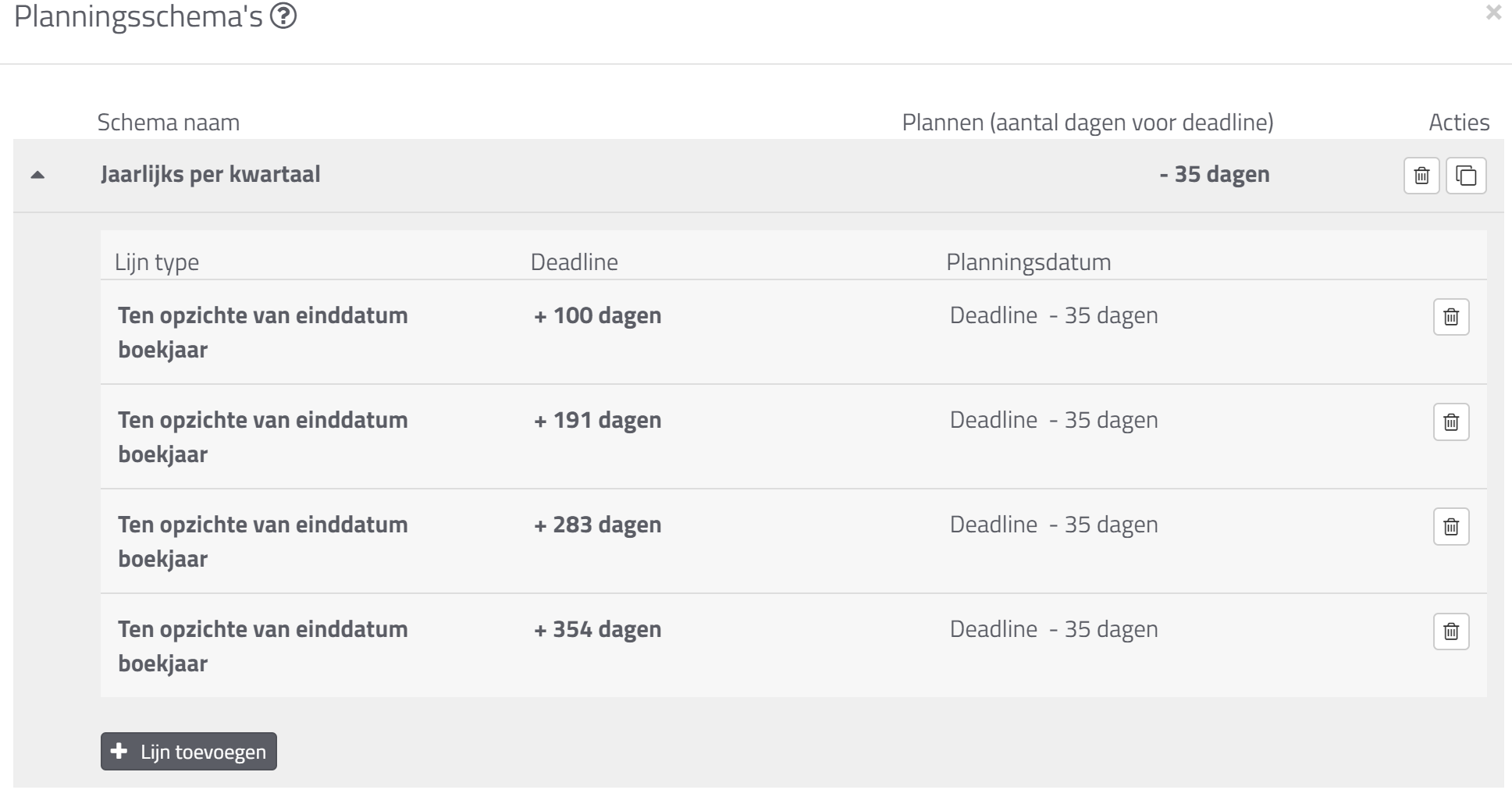
Task: Select the Jaarlijks per kwartaal schema name
Action: pyautogui.click(x=210, y=174)
